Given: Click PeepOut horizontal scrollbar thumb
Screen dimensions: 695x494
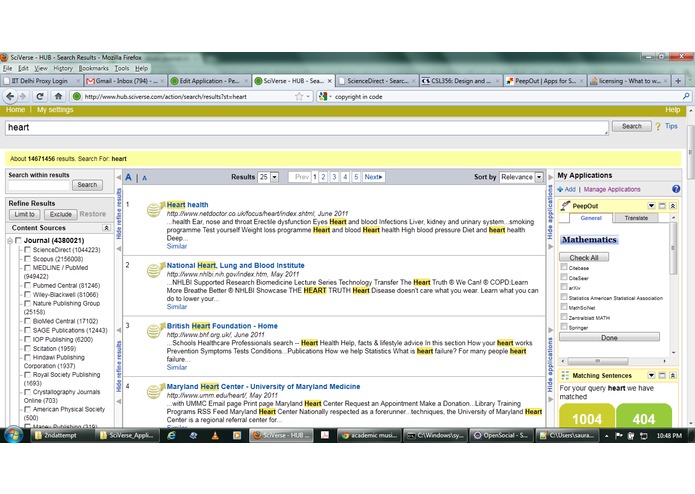Looking at the screenshot, I should (598, 361).
